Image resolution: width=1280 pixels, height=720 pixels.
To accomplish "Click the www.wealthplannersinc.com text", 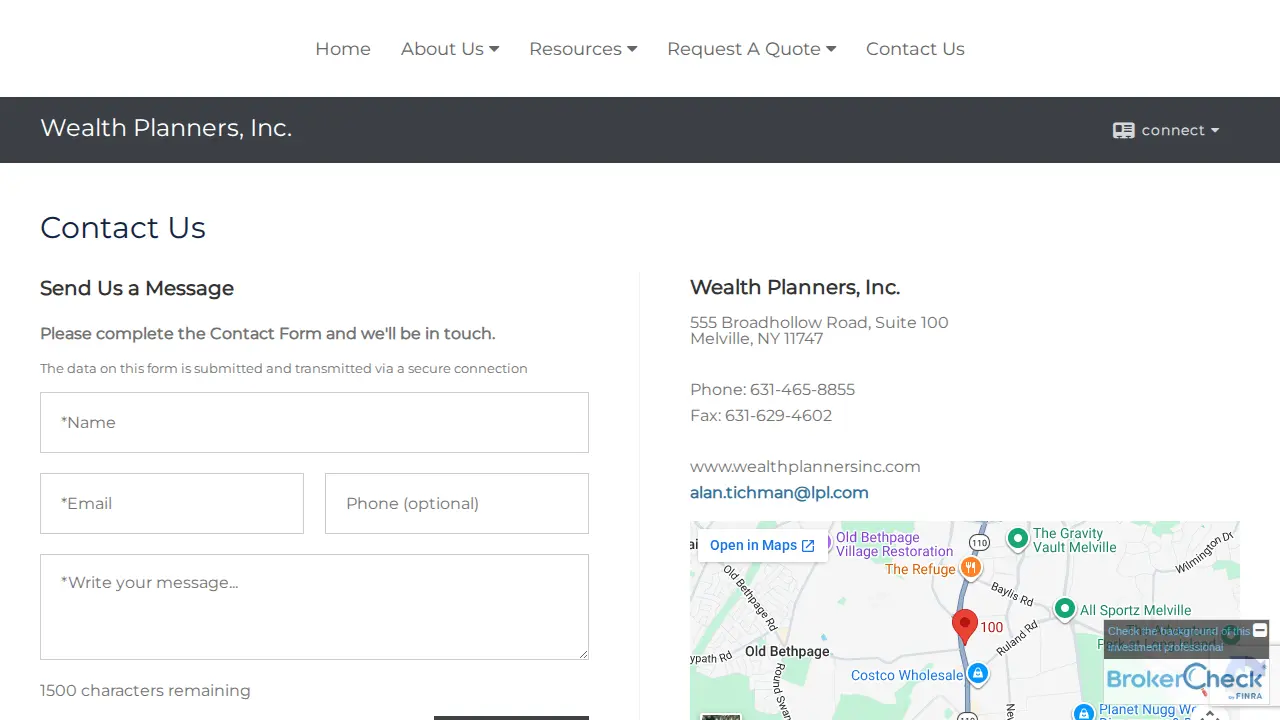I will pos(805,466).
